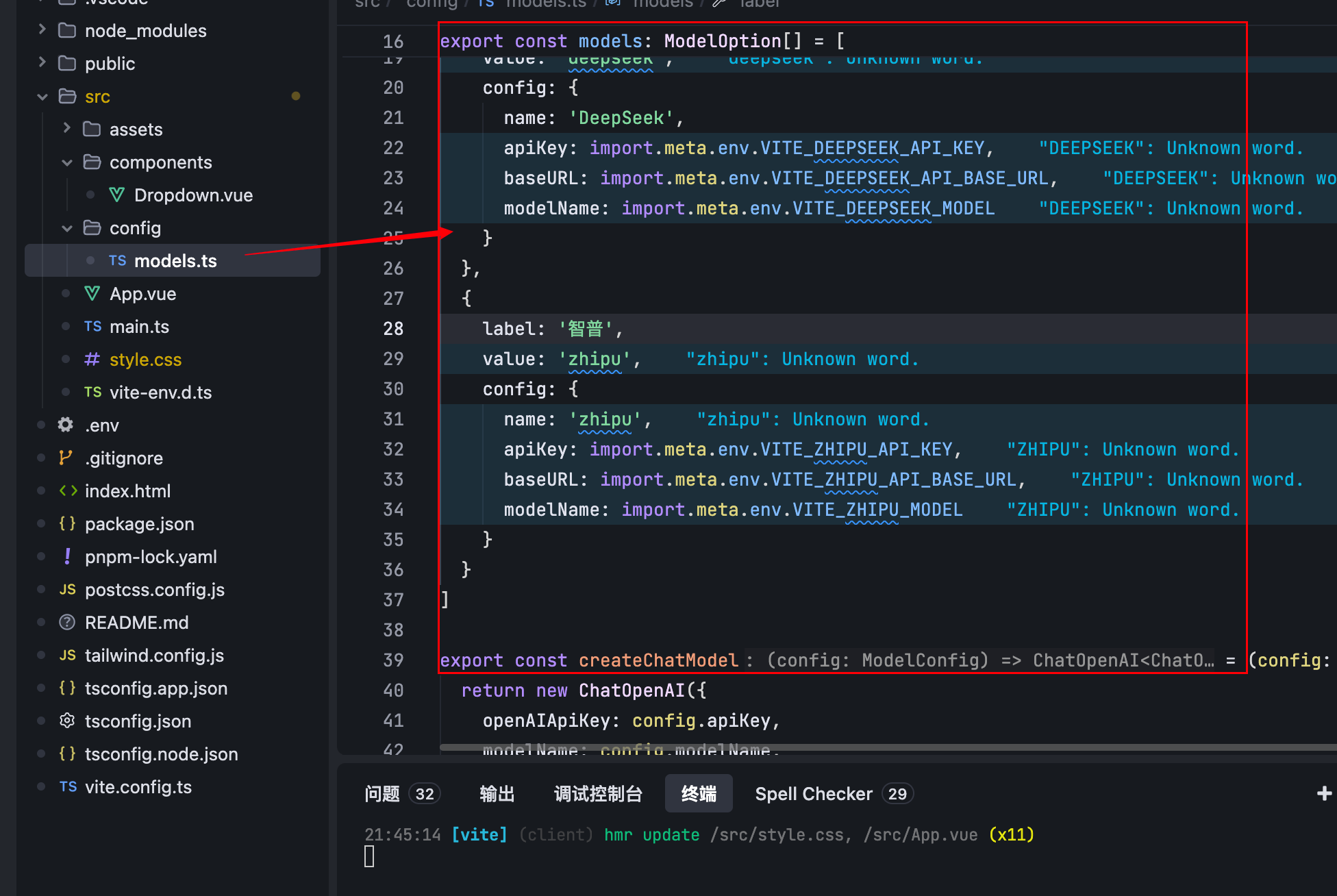The image size is (1337, 896).
Task: Open vite.config.ts file
Action: (x=138, y=787)
